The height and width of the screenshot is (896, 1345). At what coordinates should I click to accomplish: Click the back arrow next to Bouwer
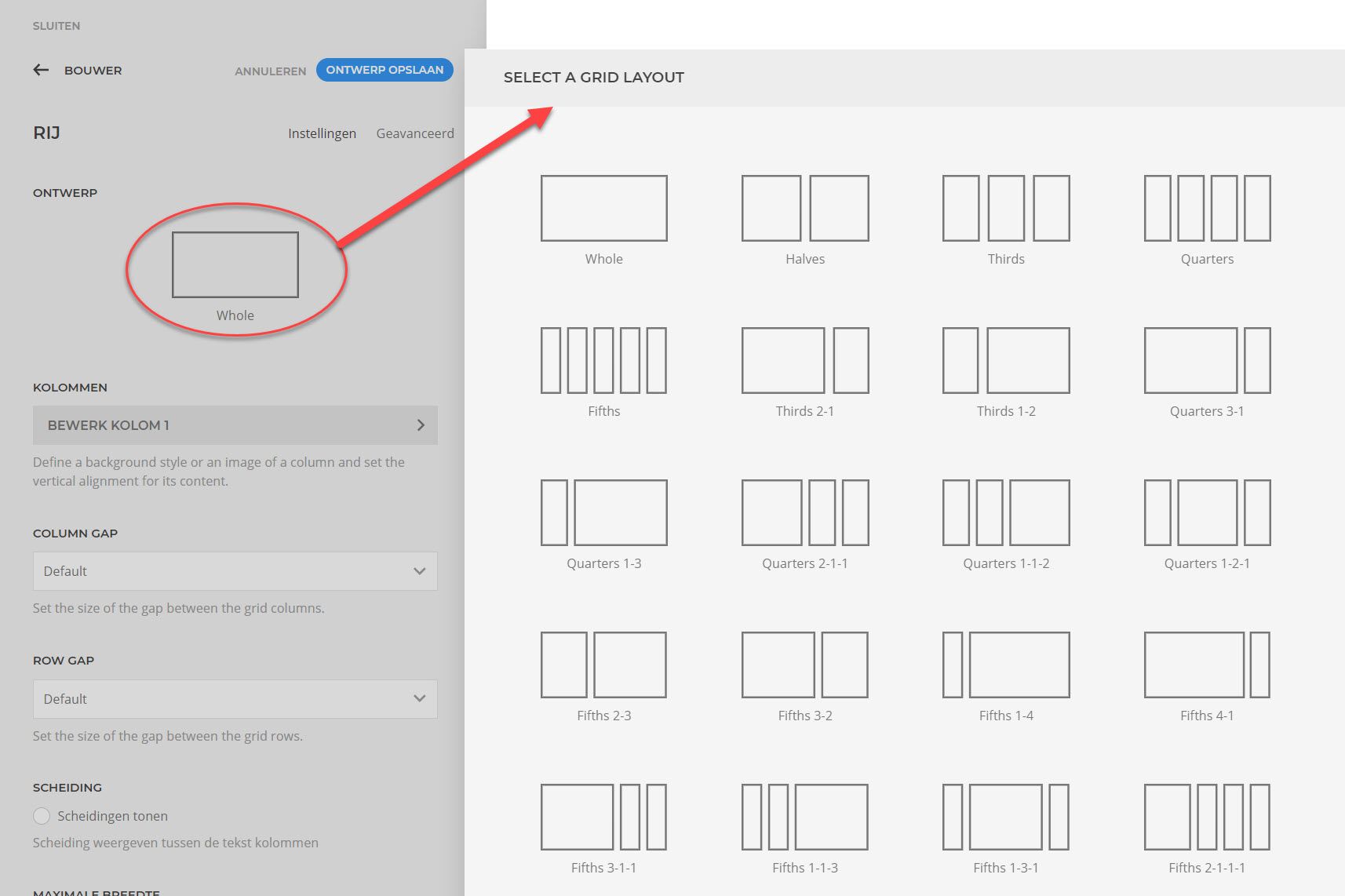(x=41, y=71)
